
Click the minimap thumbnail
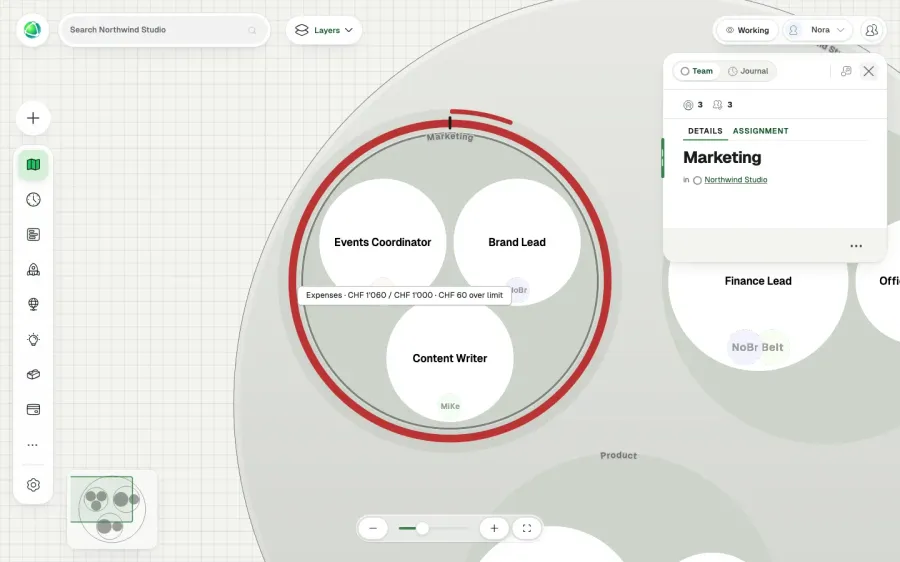[112, 509]
